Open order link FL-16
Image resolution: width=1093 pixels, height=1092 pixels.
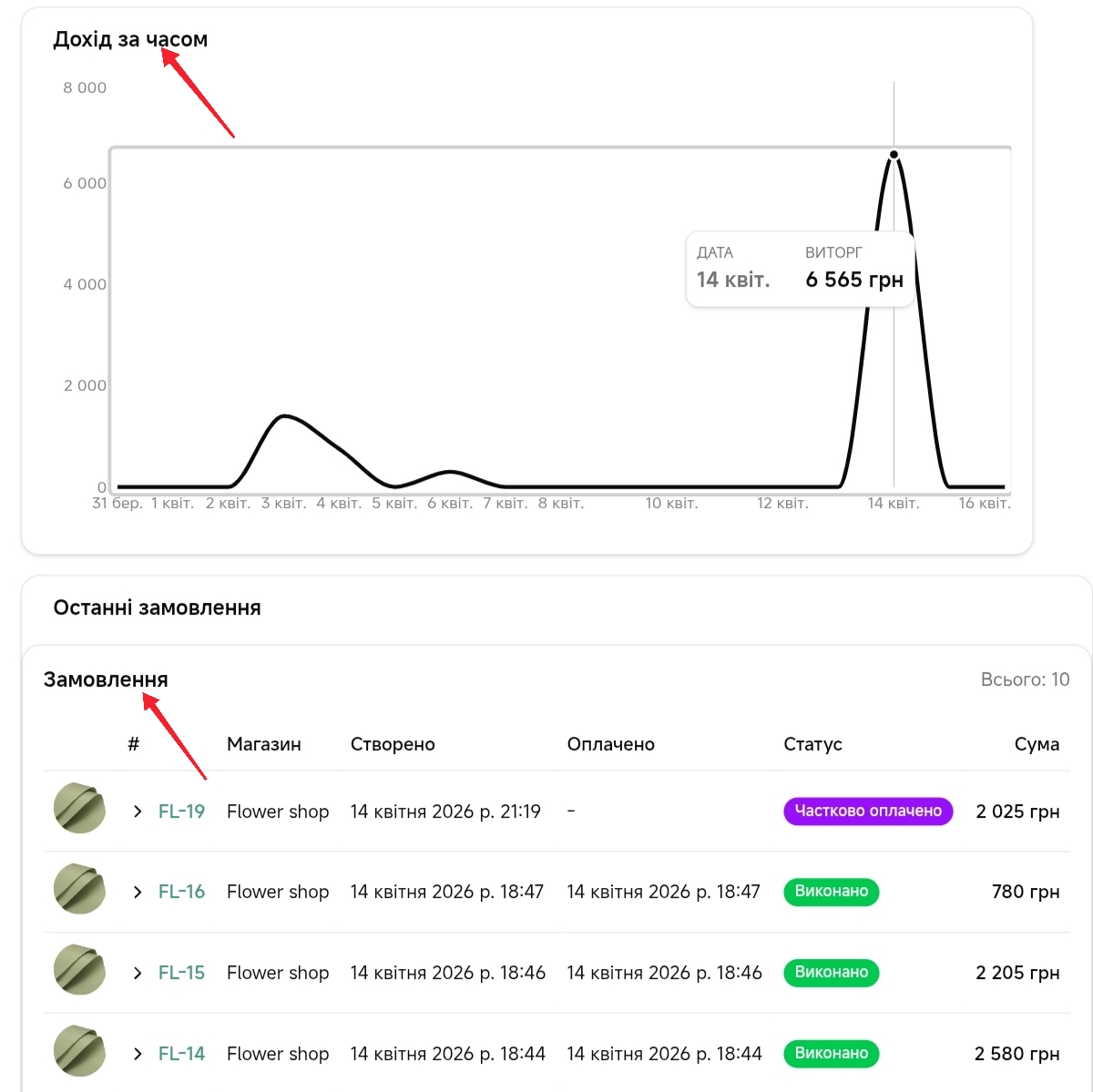[x=181, y=892]
